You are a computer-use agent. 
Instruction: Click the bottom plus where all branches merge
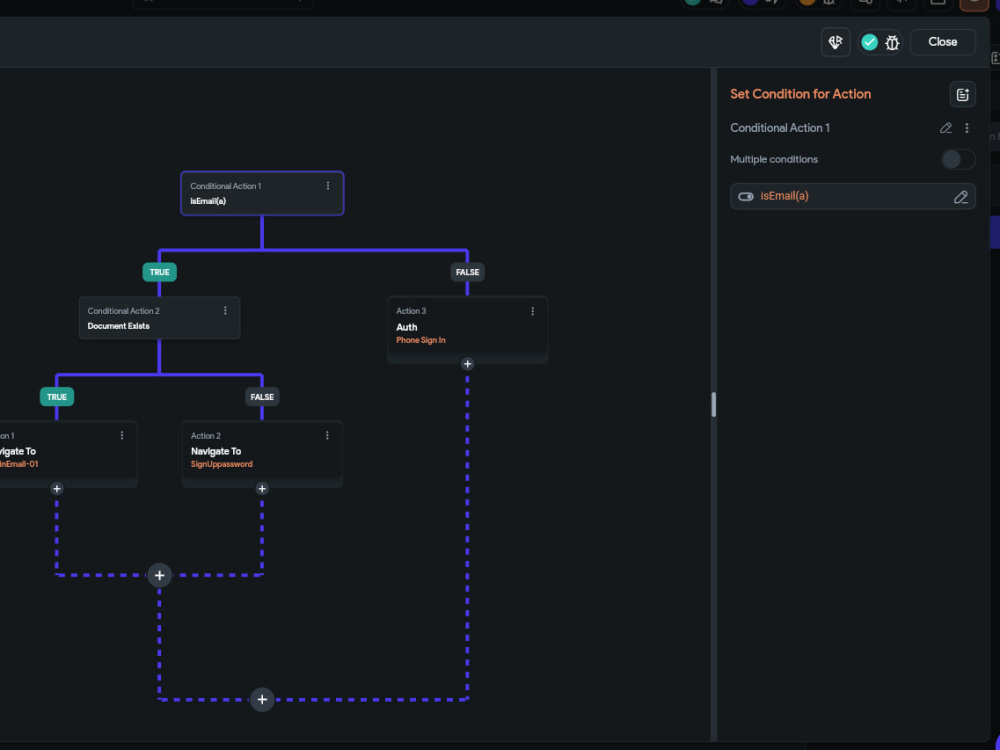pyautogui.click(x=262, y=700)
